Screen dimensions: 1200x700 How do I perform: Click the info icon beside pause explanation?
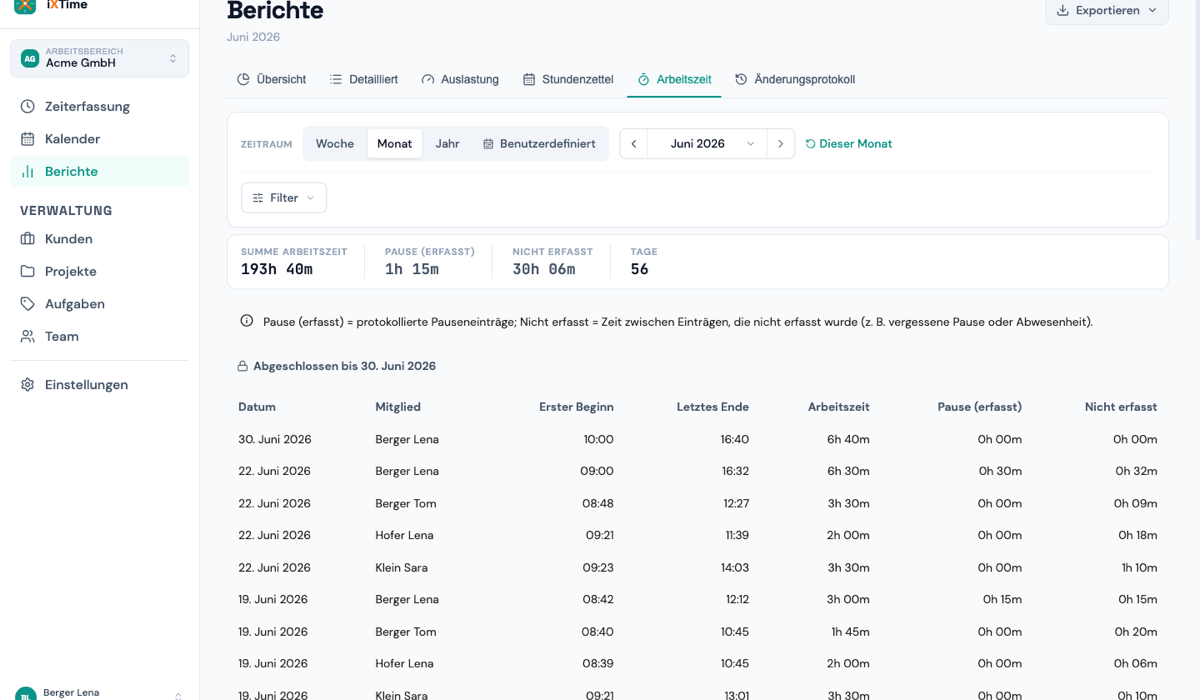(247, 321)
